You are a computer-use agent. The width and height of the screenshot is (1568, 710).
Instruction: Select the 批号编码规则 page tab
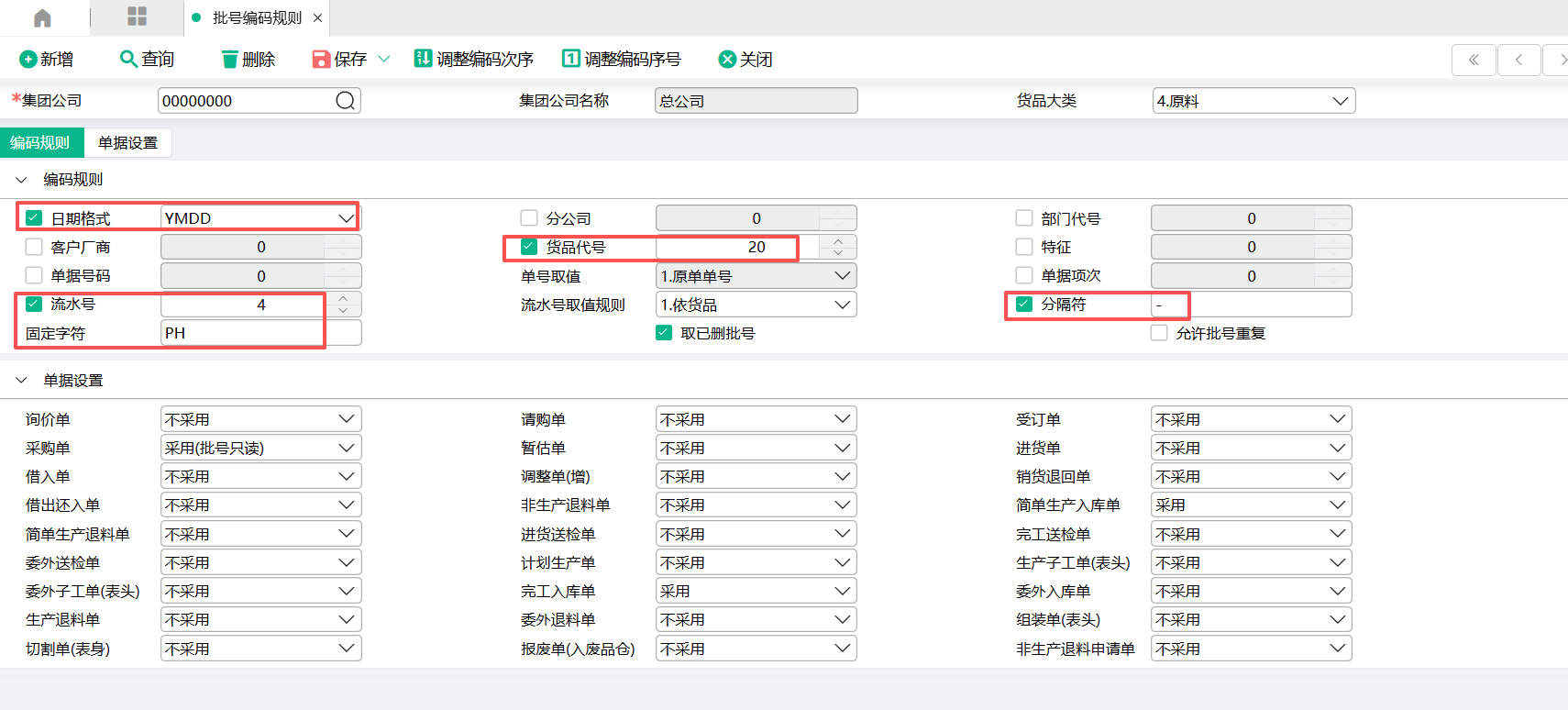[257, 18]
